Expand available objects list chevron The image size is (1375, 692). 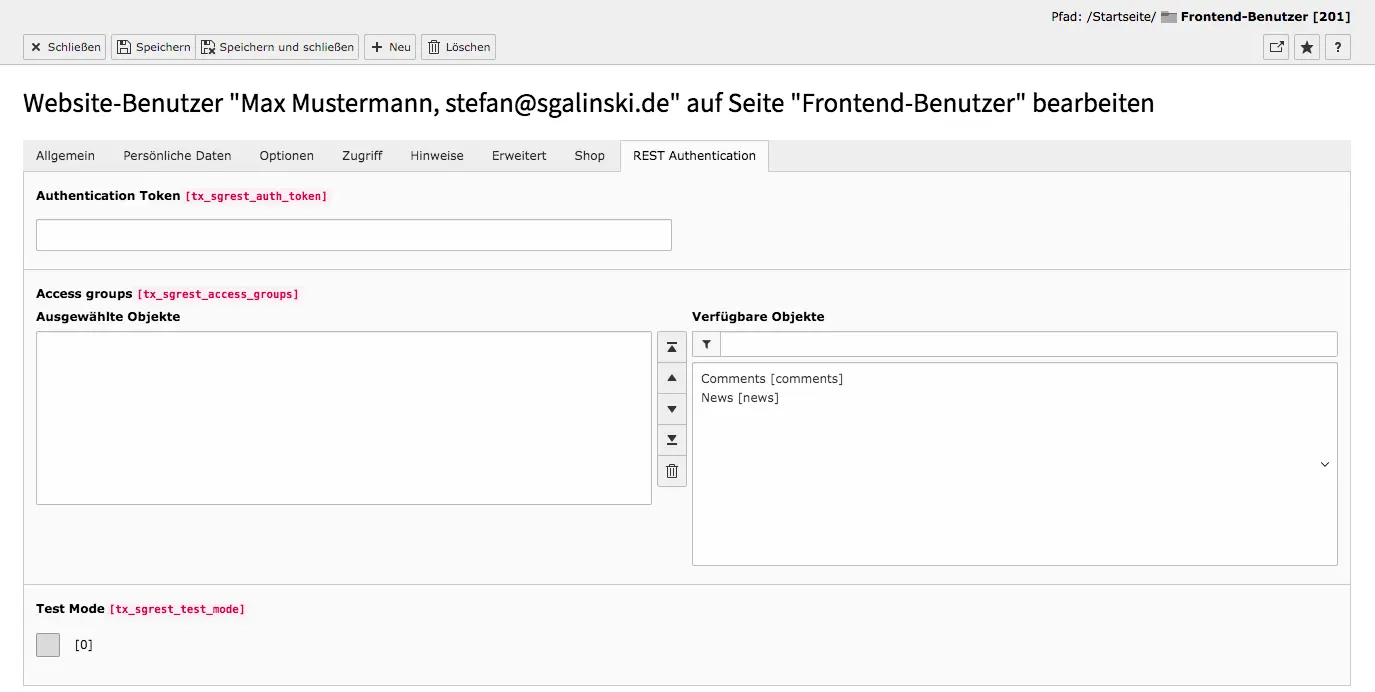[x=1325, y=464]
